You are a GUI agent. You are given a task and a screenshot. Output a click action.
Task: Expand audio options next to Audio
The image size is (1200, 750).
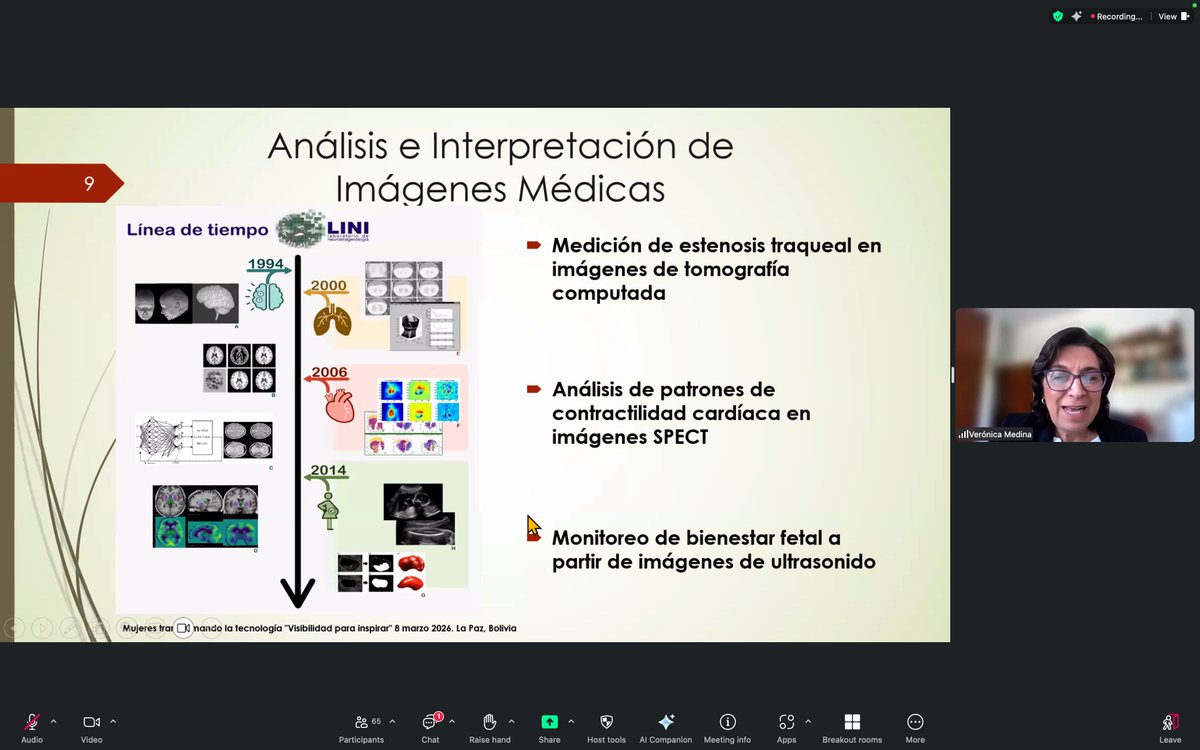[53, 721]
